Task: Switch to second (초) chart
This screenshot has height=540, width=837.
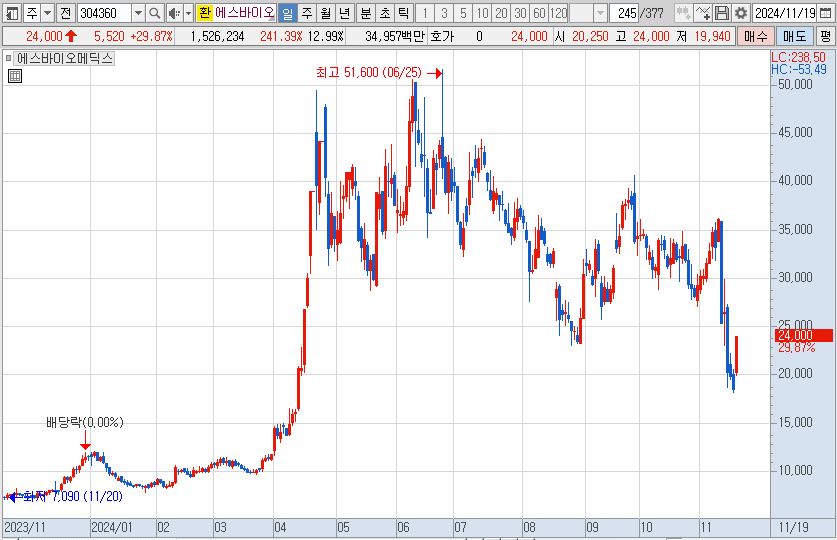Action: click(x=385, y=13)
